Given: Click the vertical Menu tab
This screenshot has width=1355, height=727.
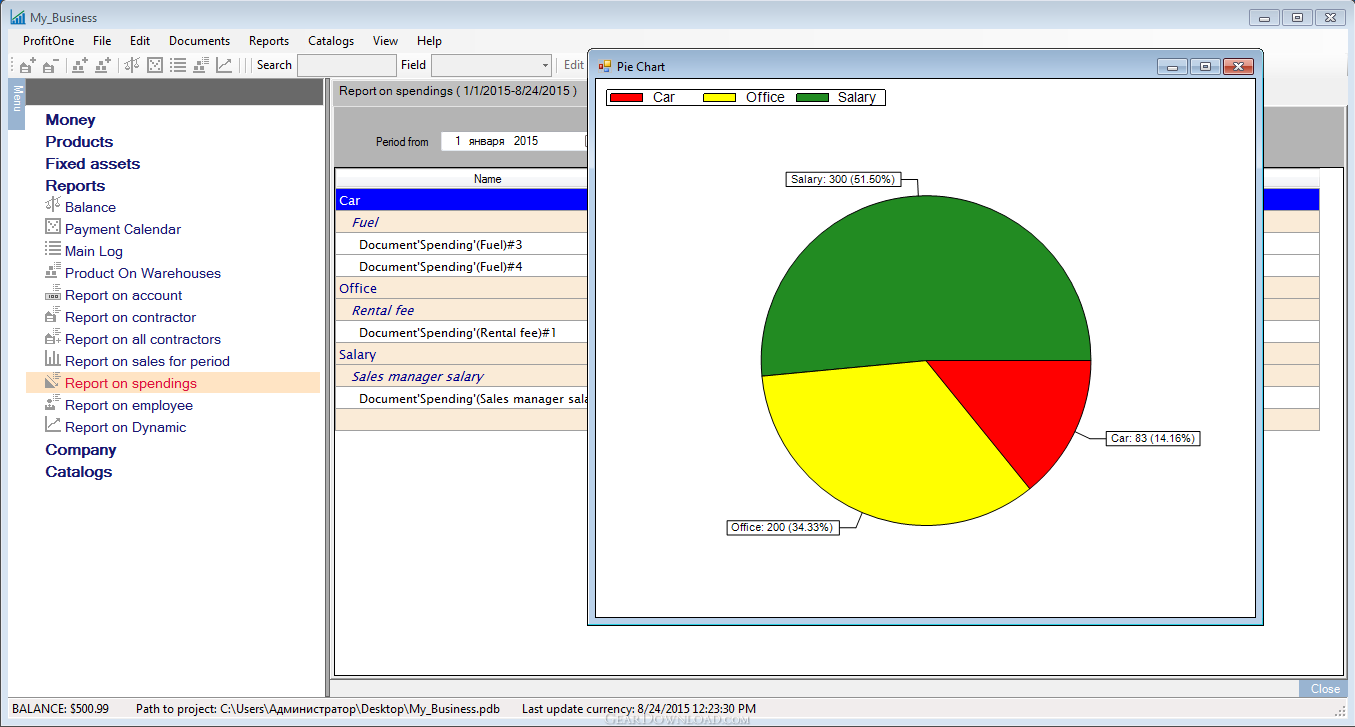Looking at the screenshot, I should pos(16,105).
